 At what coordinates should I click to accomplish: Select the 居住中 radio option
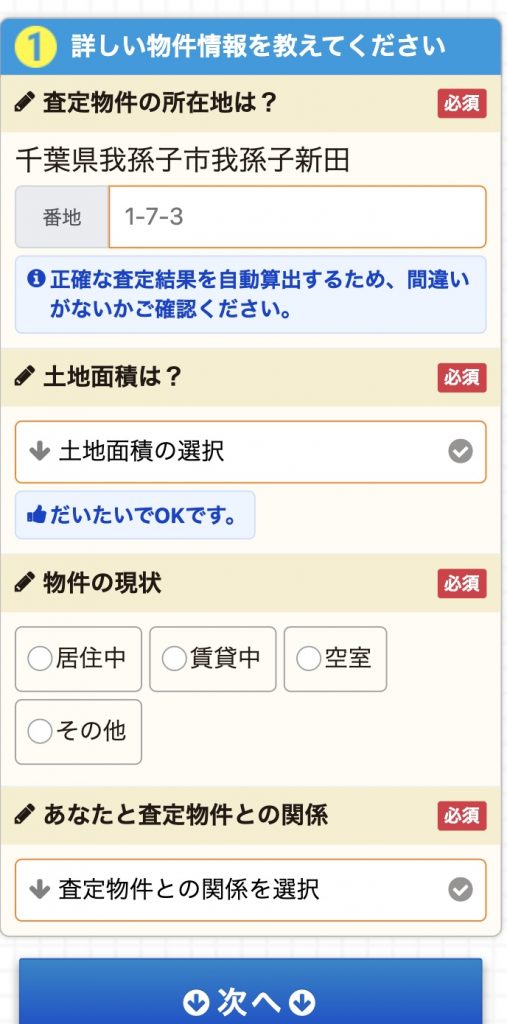pyautogui.click(x=78, y=659)
